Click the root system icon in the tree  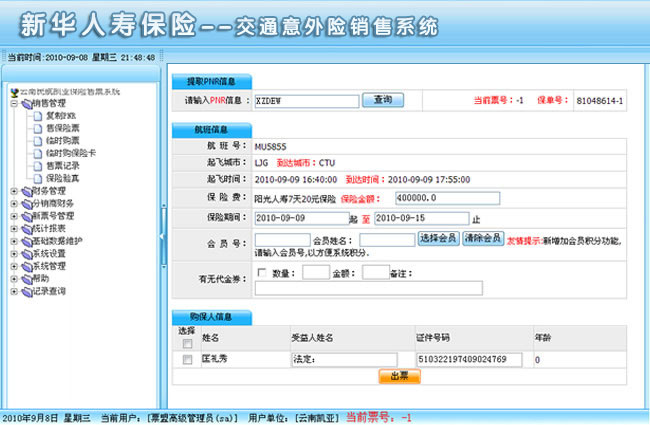(x=15, y=92)
